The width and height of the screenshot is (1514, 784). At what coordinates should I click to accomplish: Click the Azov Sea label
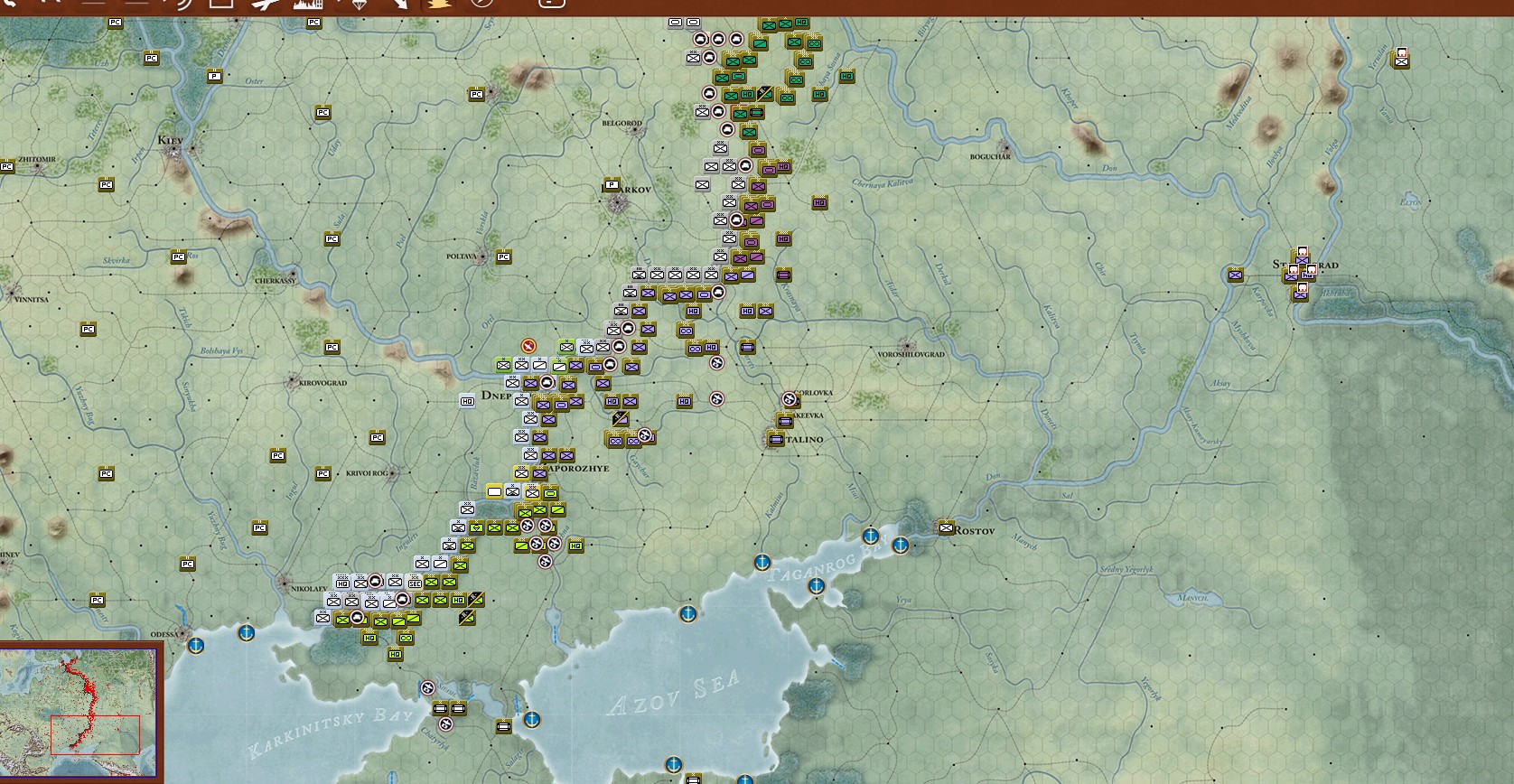pyautogui.click(x=674, y=693)
